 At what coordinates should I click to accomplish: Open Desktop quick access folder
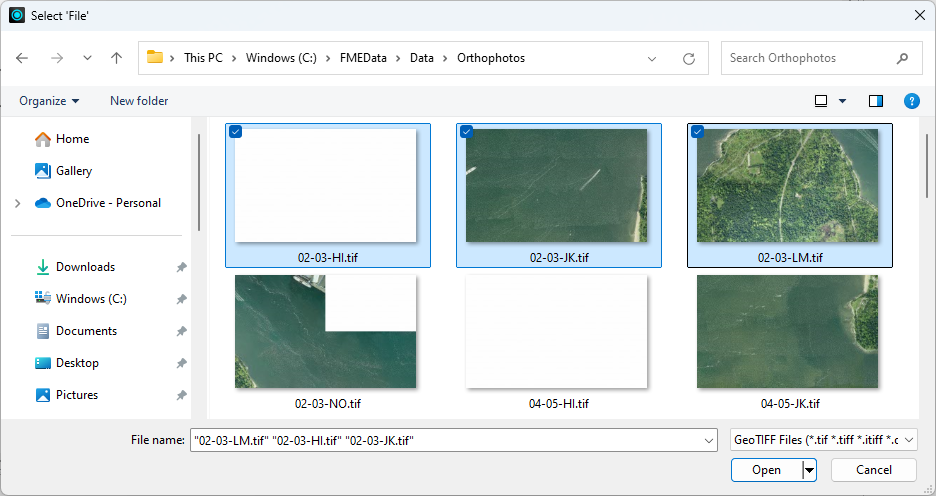click(x=77, y=363)
